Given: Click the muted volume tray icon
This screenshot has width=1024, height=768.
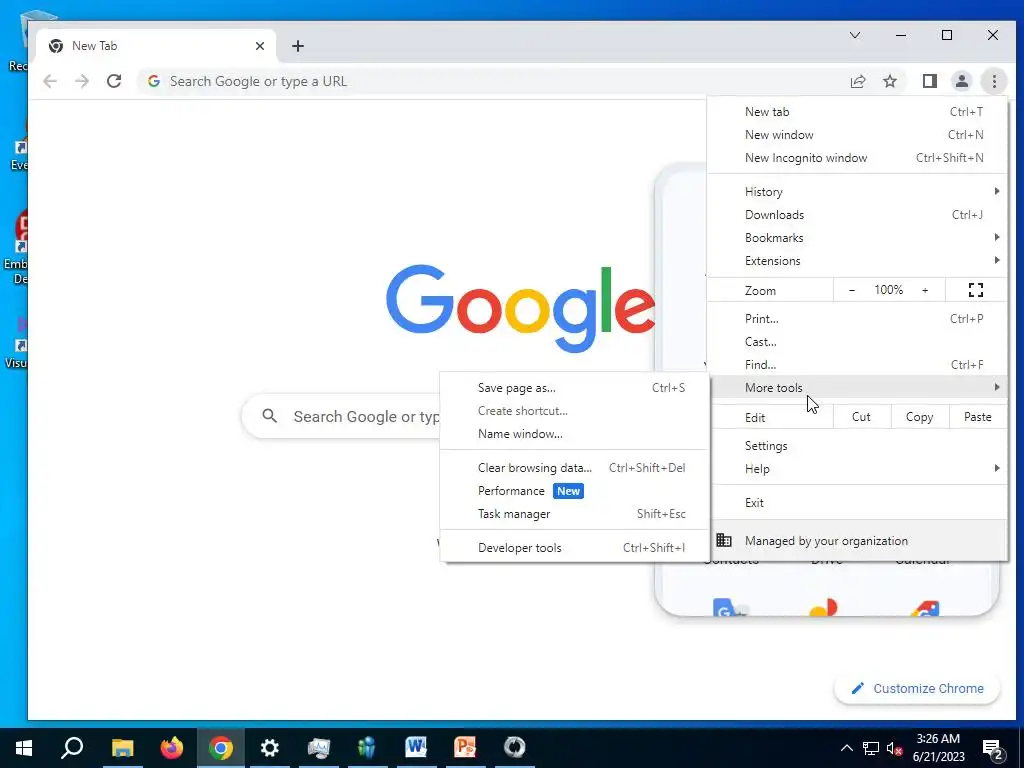Looking at the screenshot, I should coord(895,748).
